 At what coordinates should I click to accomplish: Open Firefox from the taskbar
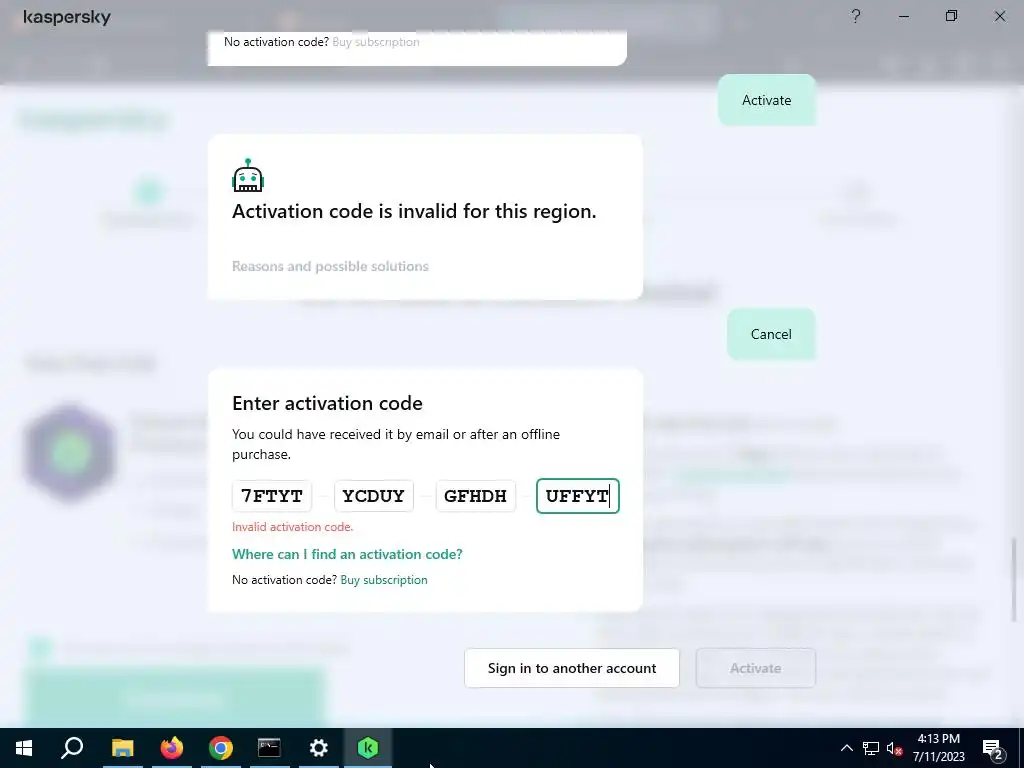pos(172,748)
